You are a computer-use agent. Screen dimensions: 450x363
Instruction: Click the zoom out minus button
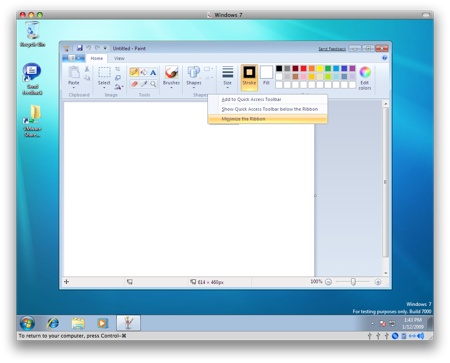[328, 282]
